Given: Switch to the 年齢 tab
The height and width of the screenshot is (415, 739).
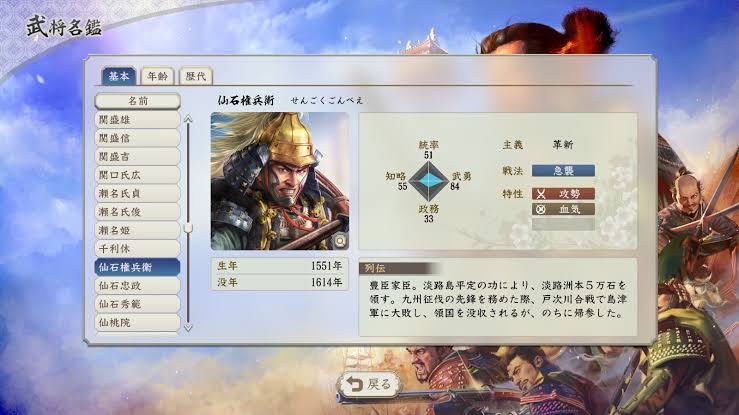Looking at the screenshot, I should point(157,76).
